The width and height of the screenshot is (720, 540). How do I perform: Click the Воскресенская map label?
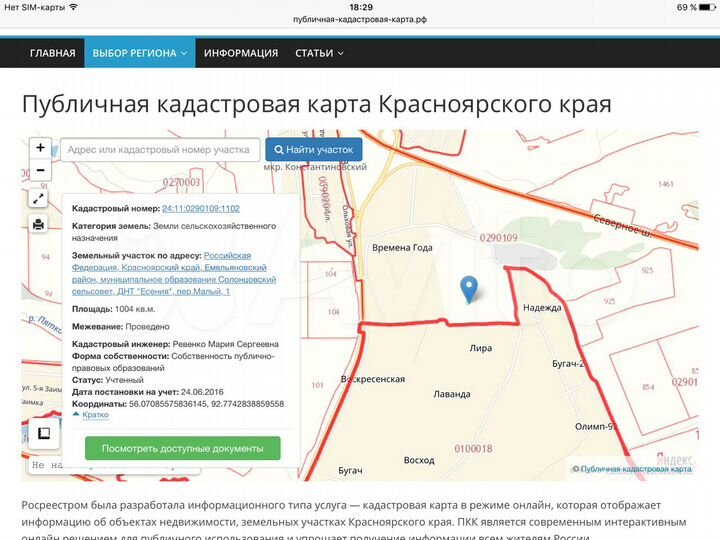[x=373, y=379]
